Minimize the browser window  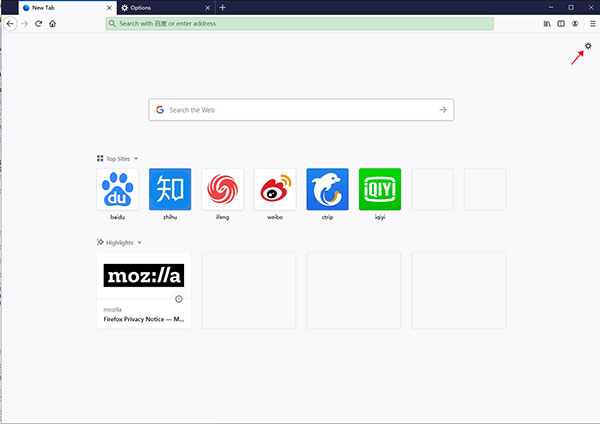pyautogui.click(x=551, y=8)
